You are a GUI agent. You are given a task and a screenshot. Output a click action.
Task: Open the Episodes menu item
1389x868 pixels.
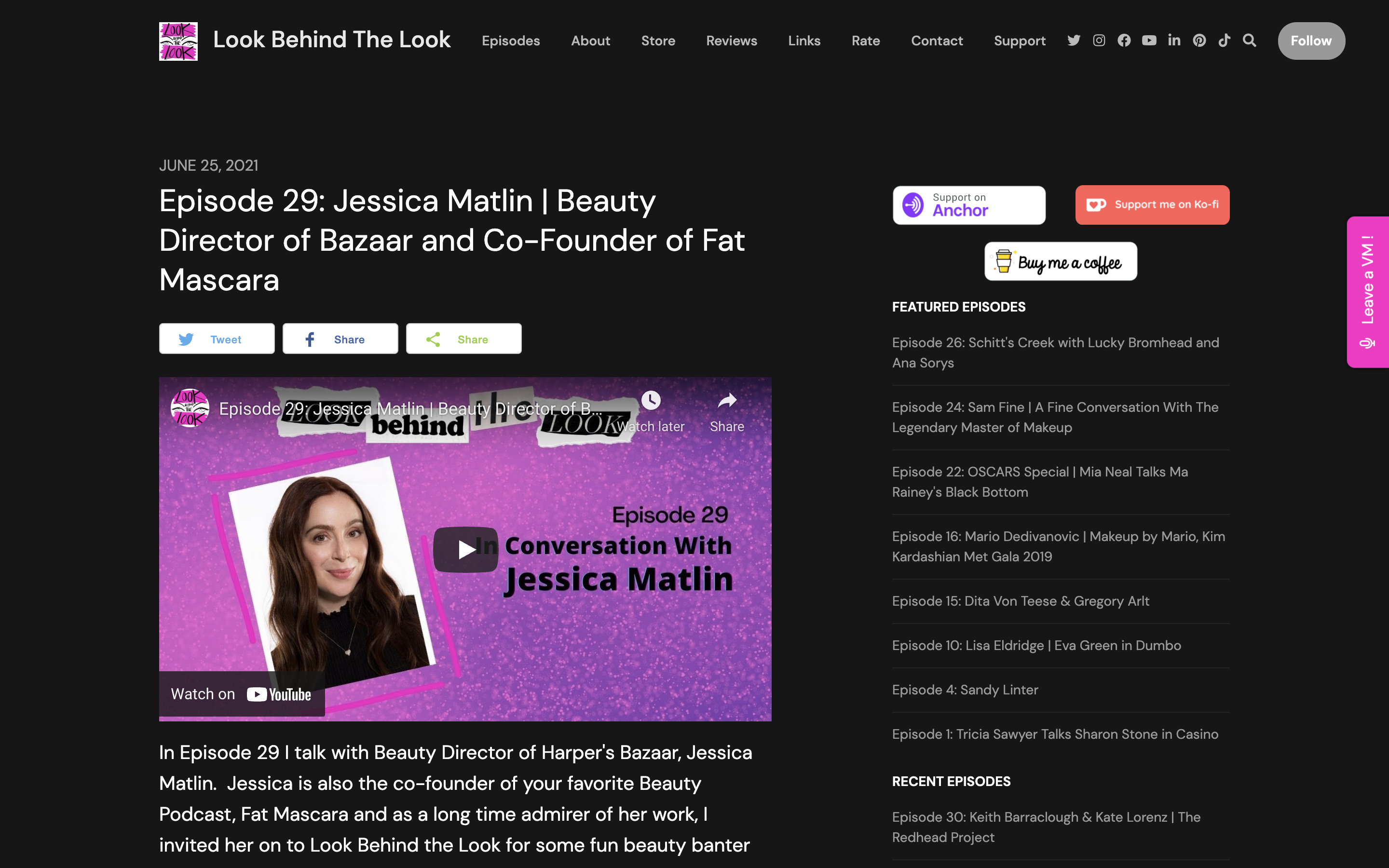[x=511, y=41]
